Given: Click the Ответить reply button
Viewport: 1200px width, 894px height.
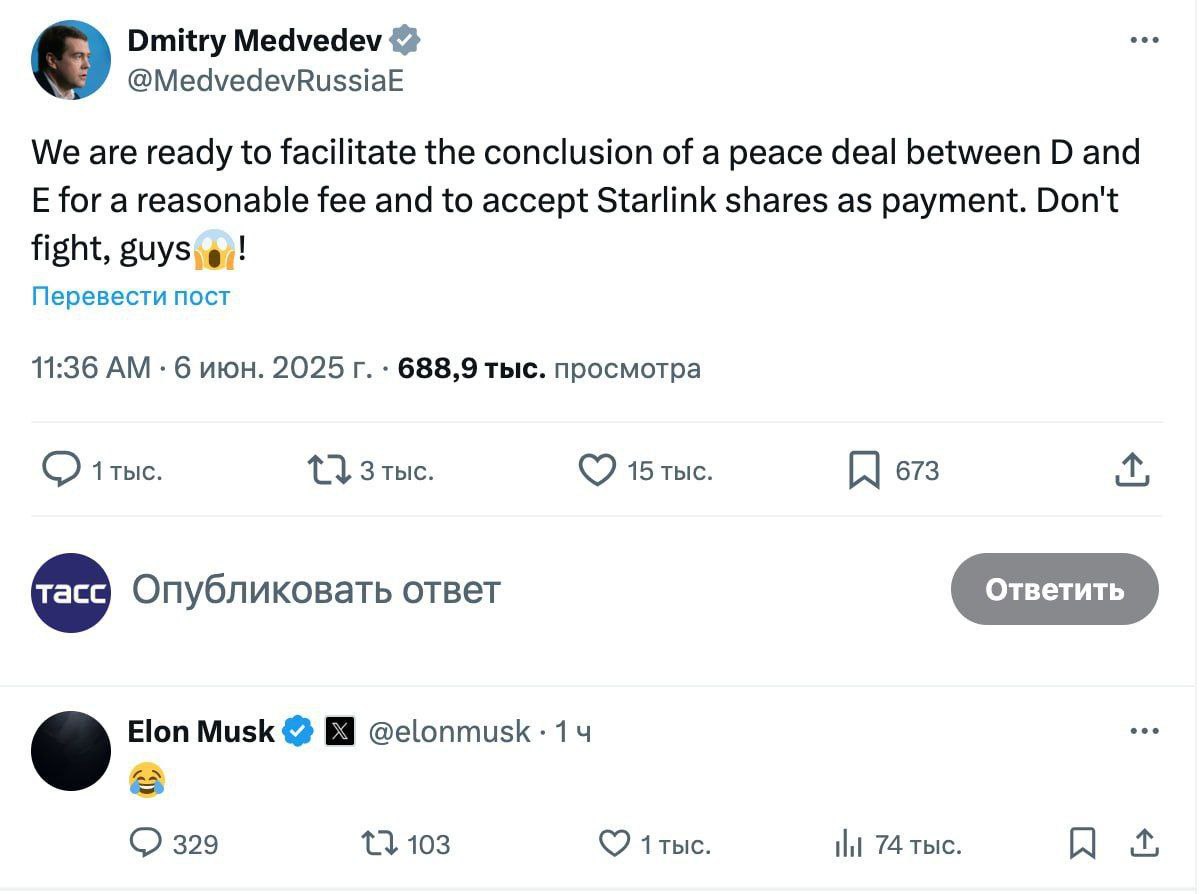Looking at the screenshot, I should [1054, 589].
